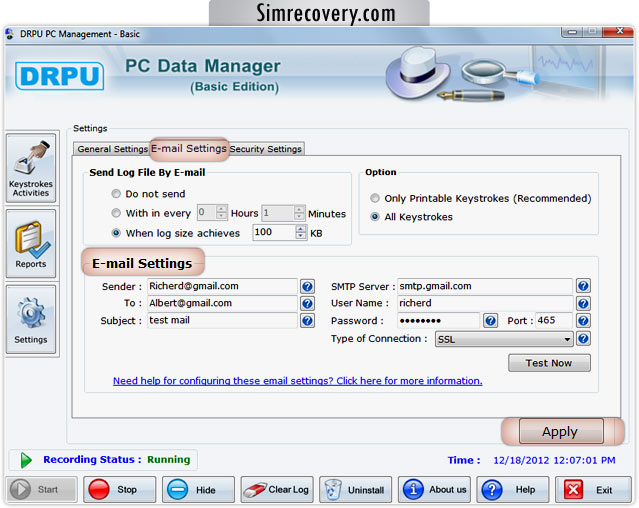Click the SMTP Server input field
Screen dimensions: 639x508
tap(485, 286)
